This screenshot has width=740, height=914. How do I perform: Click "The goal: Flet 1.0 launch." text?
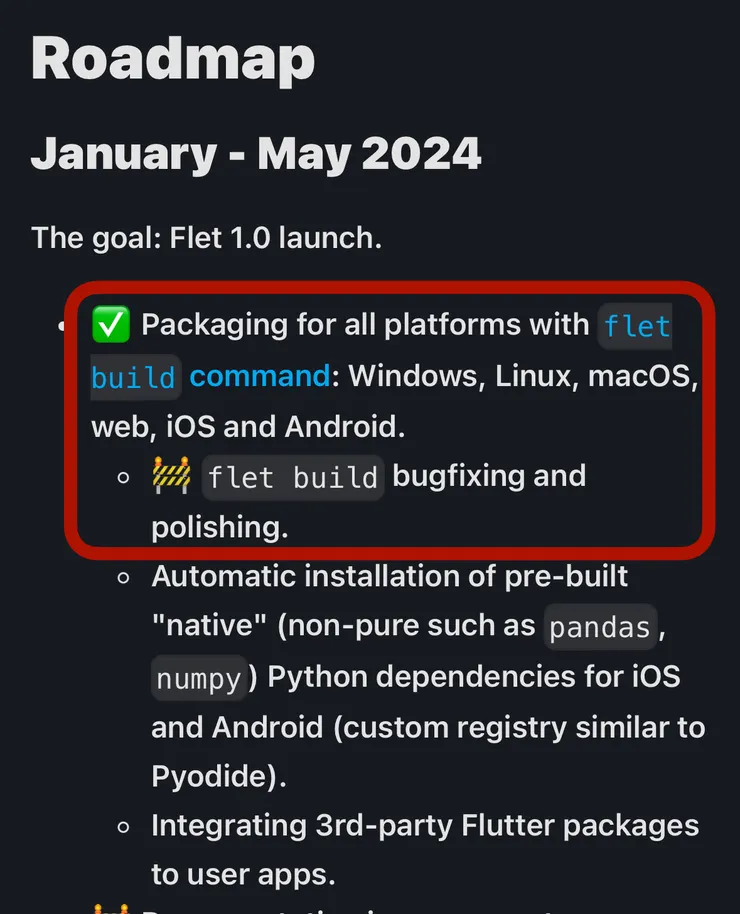point(207,238)
